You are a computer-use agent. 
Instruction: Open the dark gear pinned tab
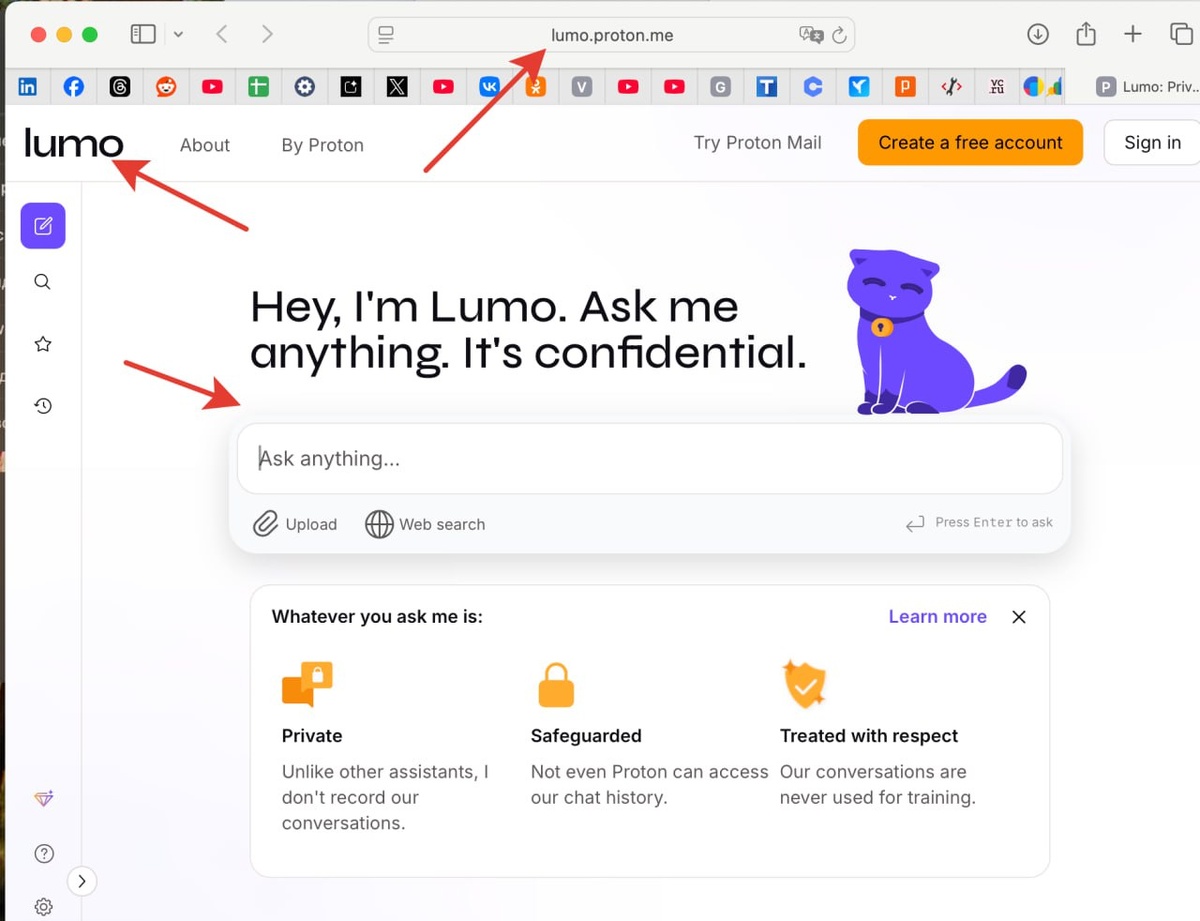point(305,87)
